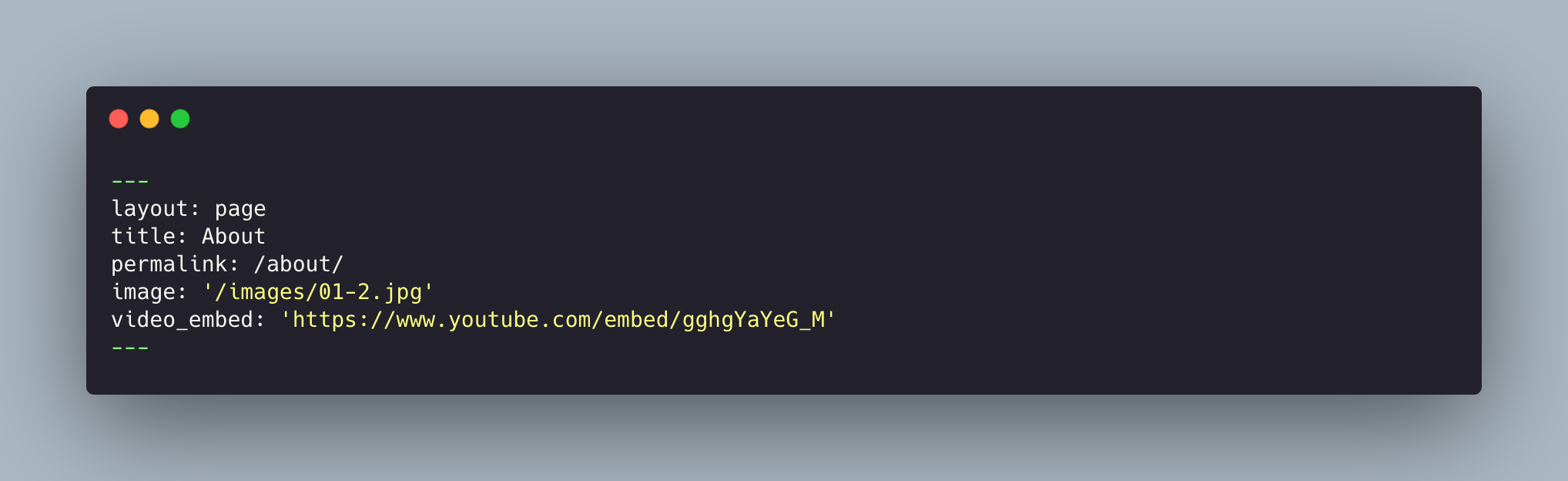Place cursor on the layout key
Viewport: 1568px width, 481px height.
pyautogui.click(x=149, y=209)
